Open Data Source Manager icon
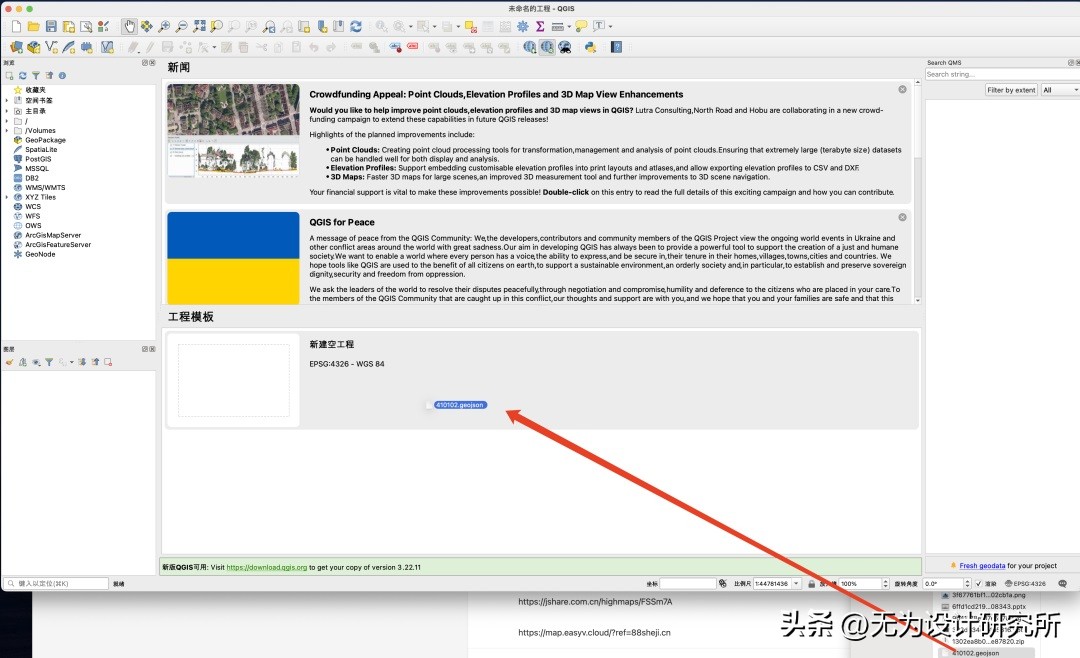Screen dimensions: 1080x658 pos(16,47)
